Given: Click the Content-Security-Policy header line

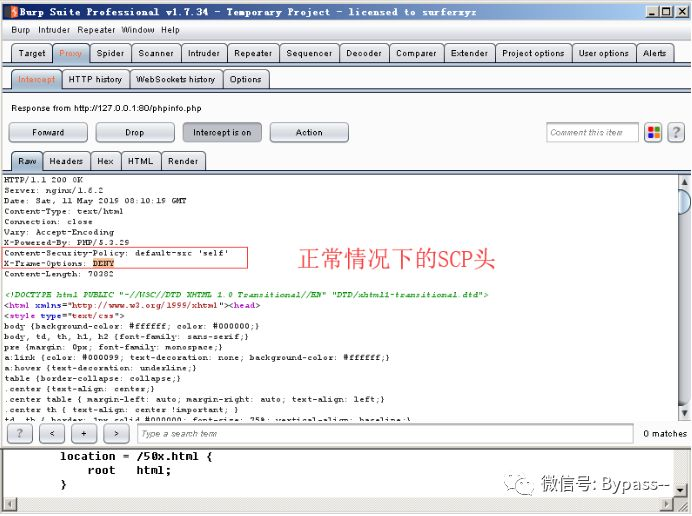Looking at the screenshot, I should (117, 253).
